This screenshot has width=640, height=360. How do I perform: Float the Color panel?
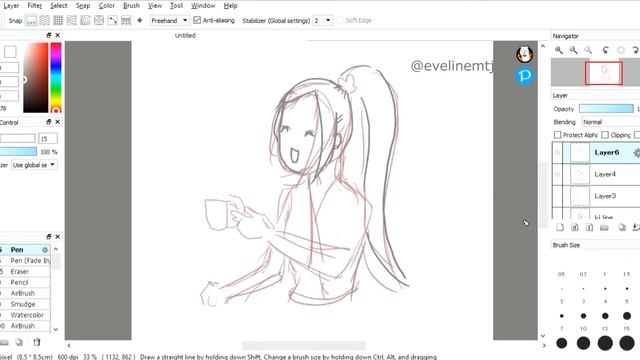click(49, 35)
